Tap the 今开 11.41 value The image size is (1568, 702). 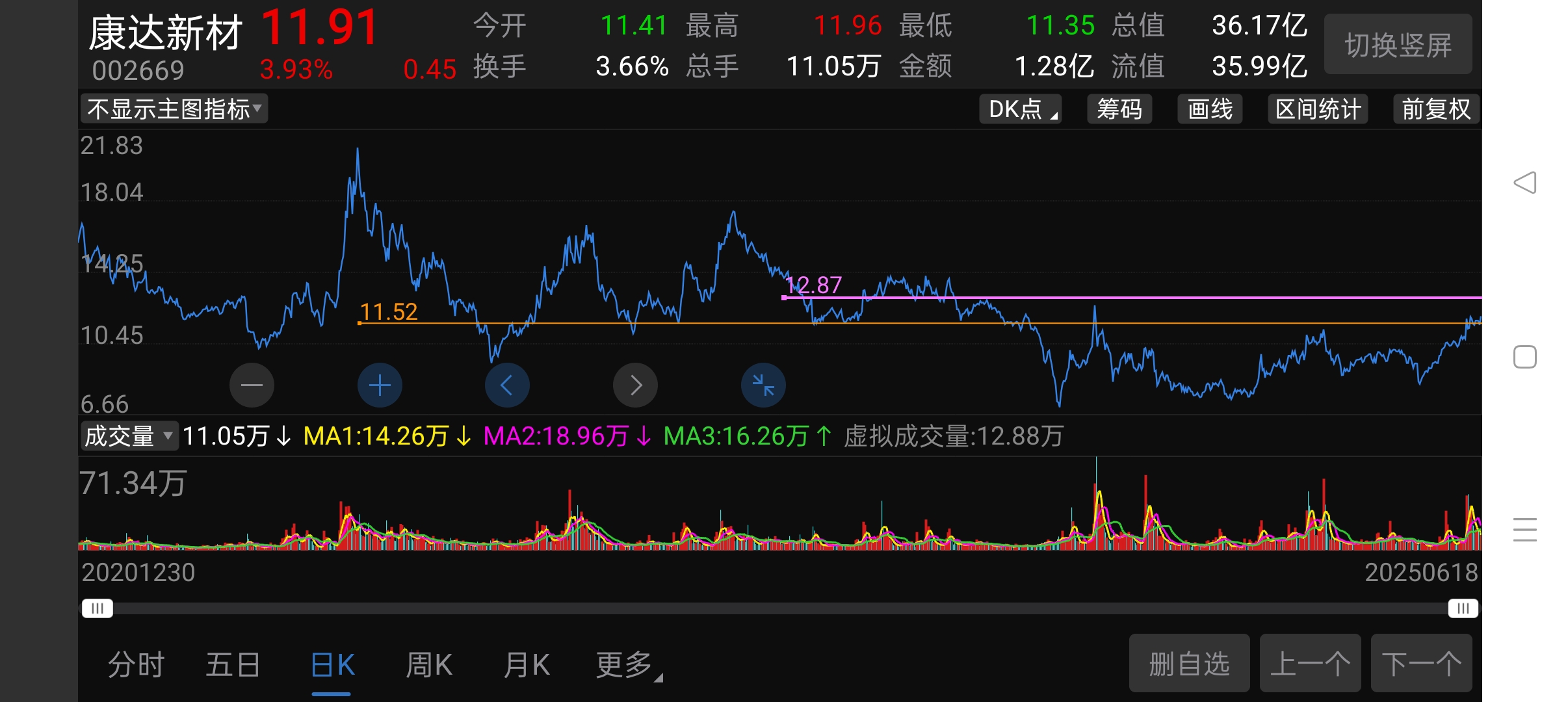(634, 26)
